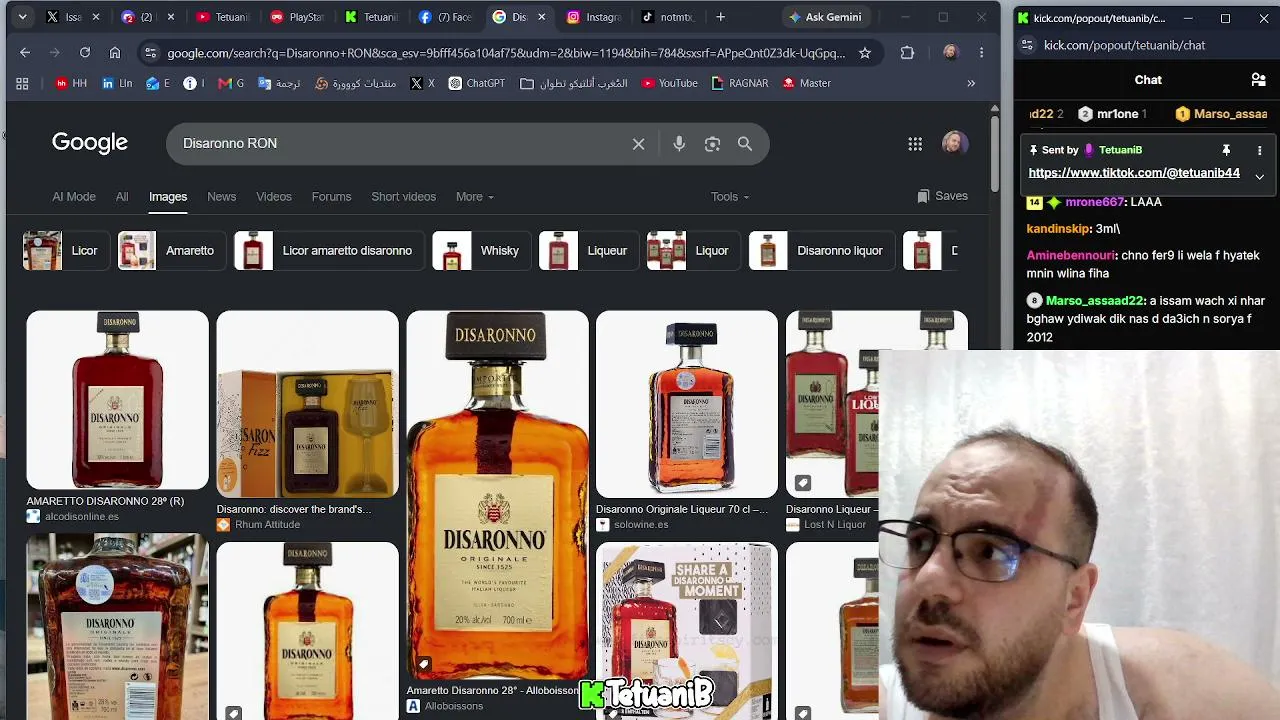Open the tiktok.com/@tetuanib44 link in chat
Screen dimensions: 1280x720
point(1134,173)
